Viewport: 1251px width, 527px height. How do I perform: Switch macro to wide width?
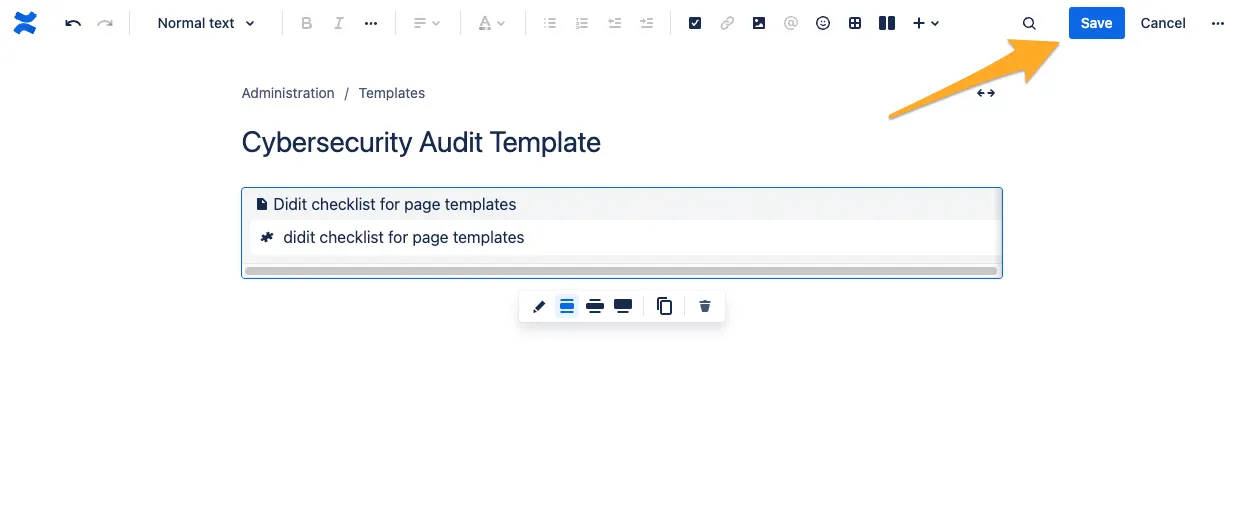[595, 306]
